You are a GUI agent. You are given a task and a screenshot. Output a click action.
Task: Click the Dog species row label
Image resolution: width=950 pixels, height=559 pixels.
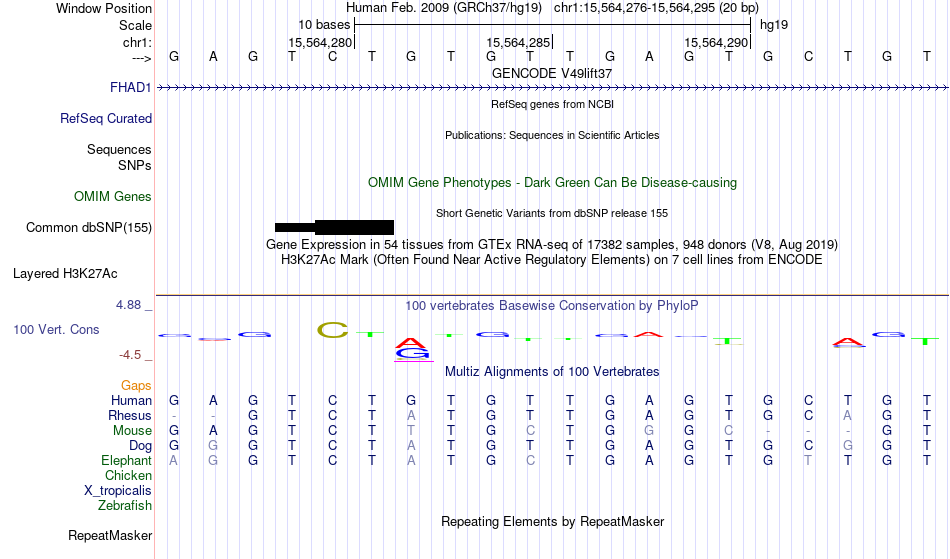[140, 446]
